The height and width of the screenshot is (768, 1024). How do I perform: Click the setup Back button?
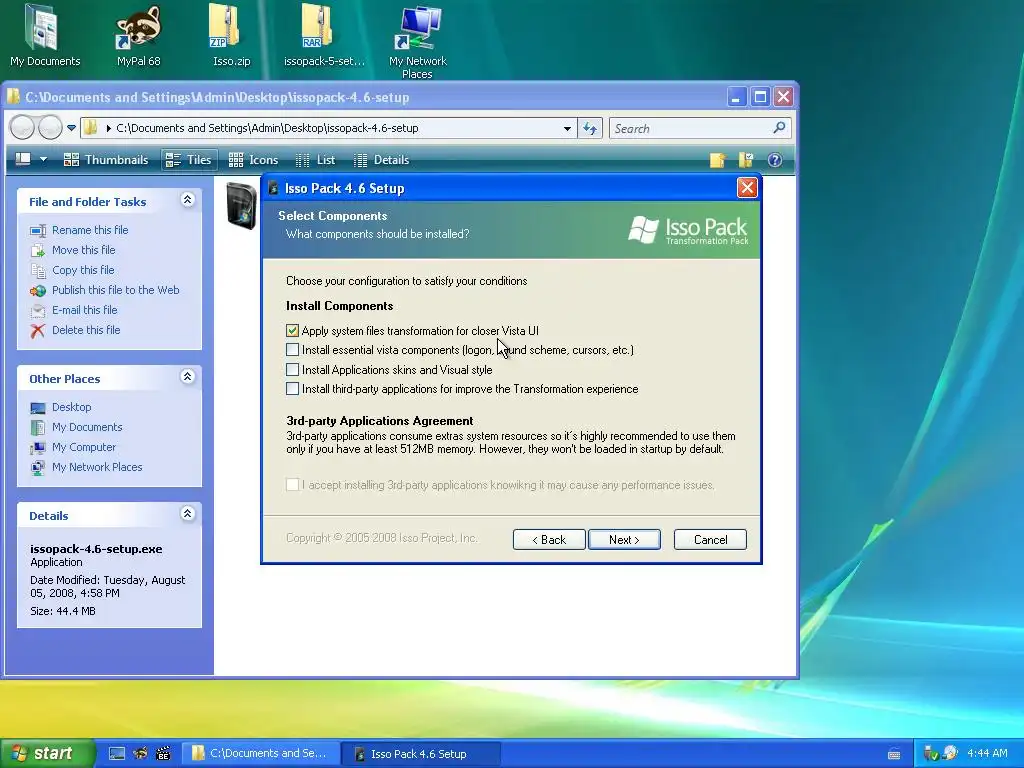549,539
